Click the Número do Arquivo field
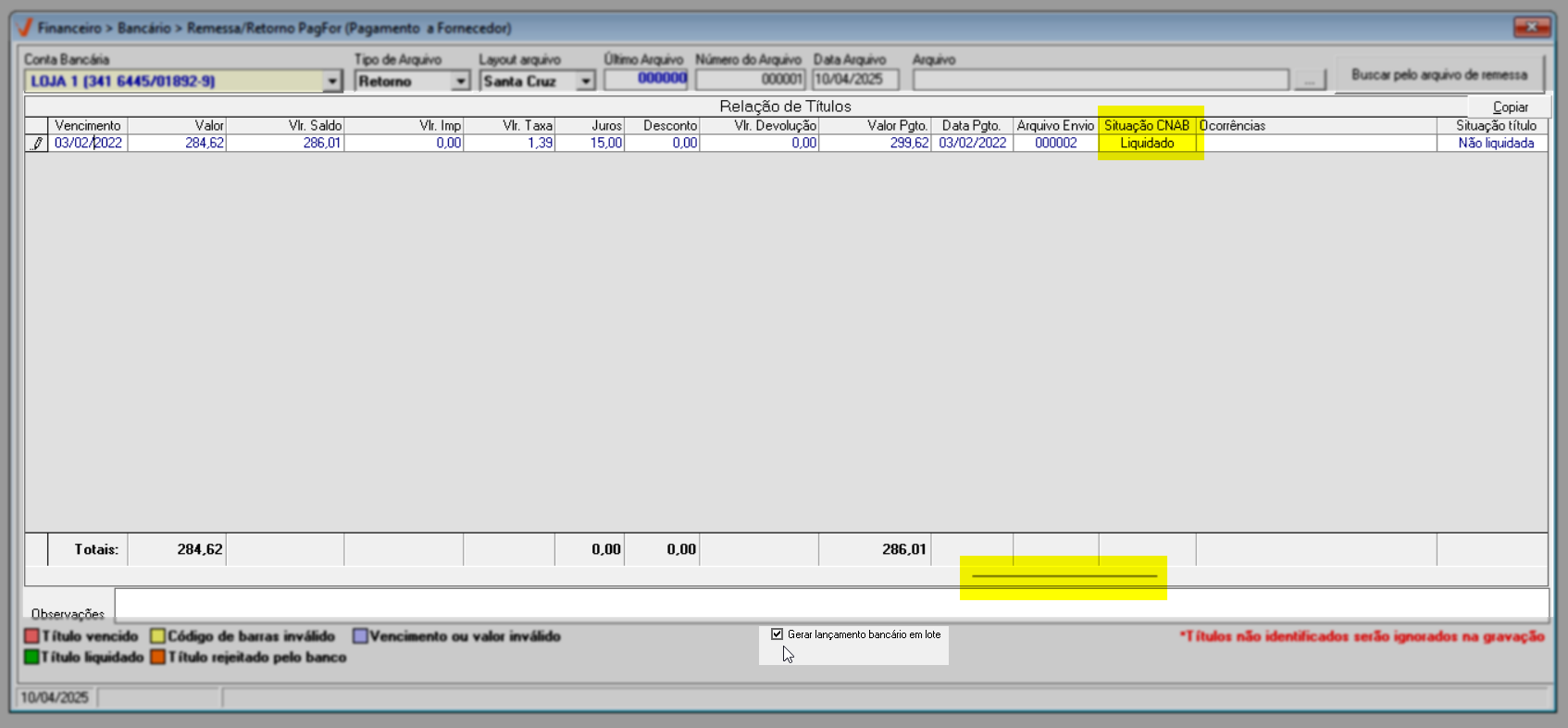 [x=750, y=80]
